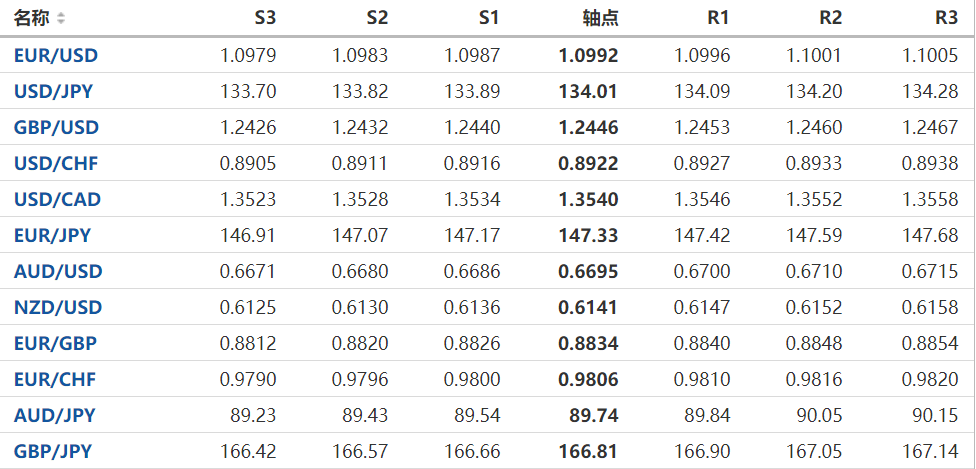
Task: Open the USD/JPY currency pair link
Action: [x=54, y=92]
